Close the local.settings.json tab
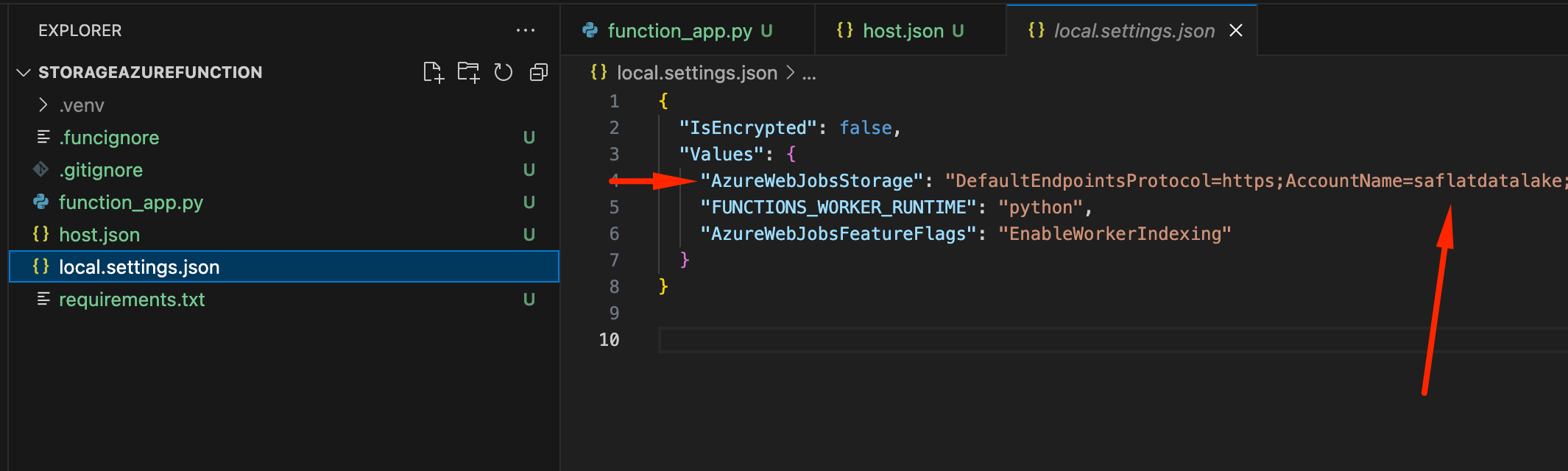The height and width of the screenshot is (471, 1568). click(x=1236, y=30)
